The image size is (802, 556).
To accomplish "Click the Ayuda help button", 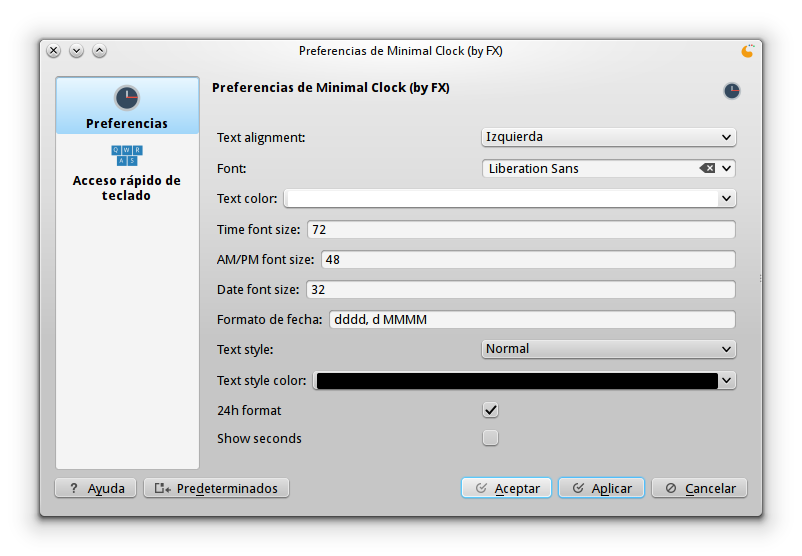I will point(96,488).
